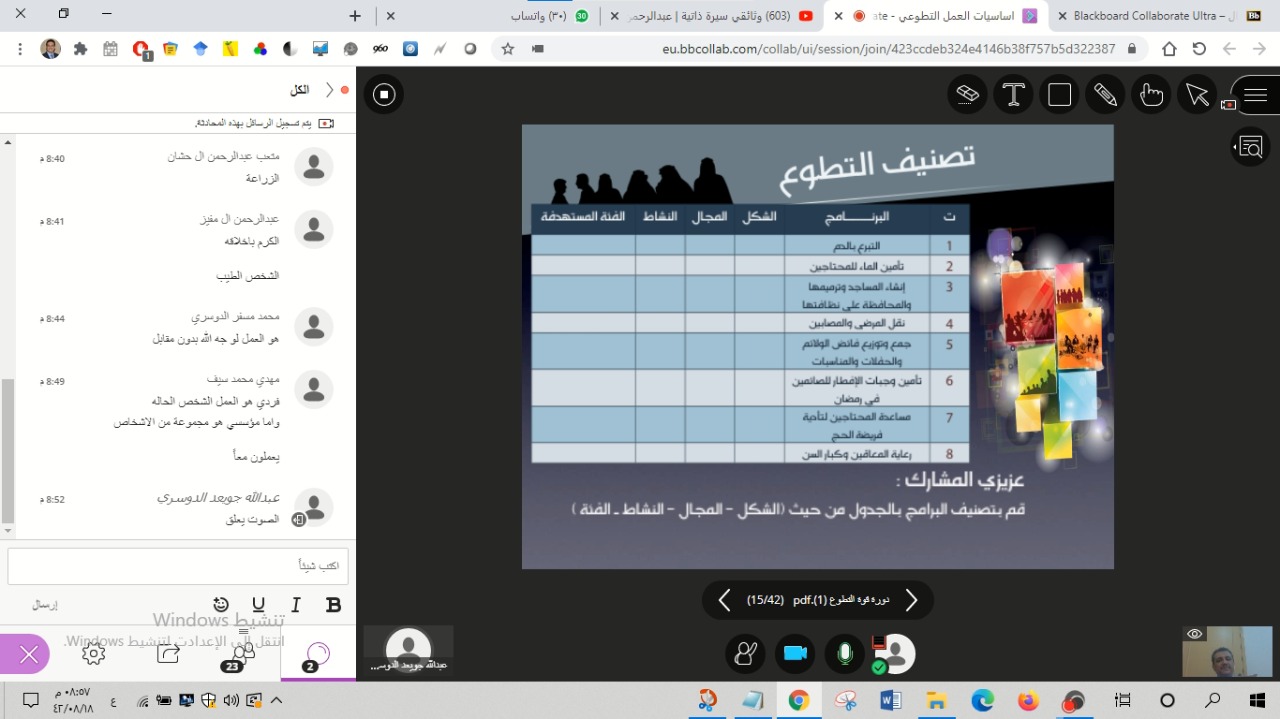Select the Text tool
This screenshot has width=1280, height=719.
click(1013, 94)
